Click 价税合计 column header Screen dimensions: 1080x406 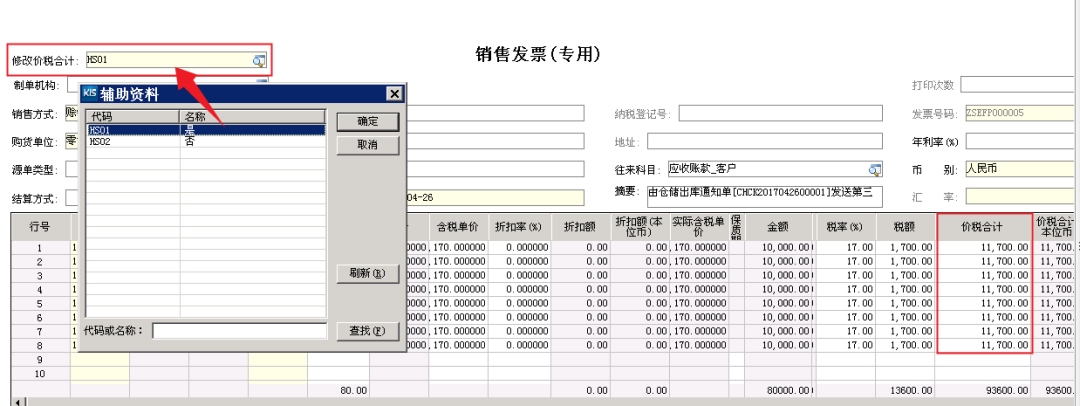984,227
